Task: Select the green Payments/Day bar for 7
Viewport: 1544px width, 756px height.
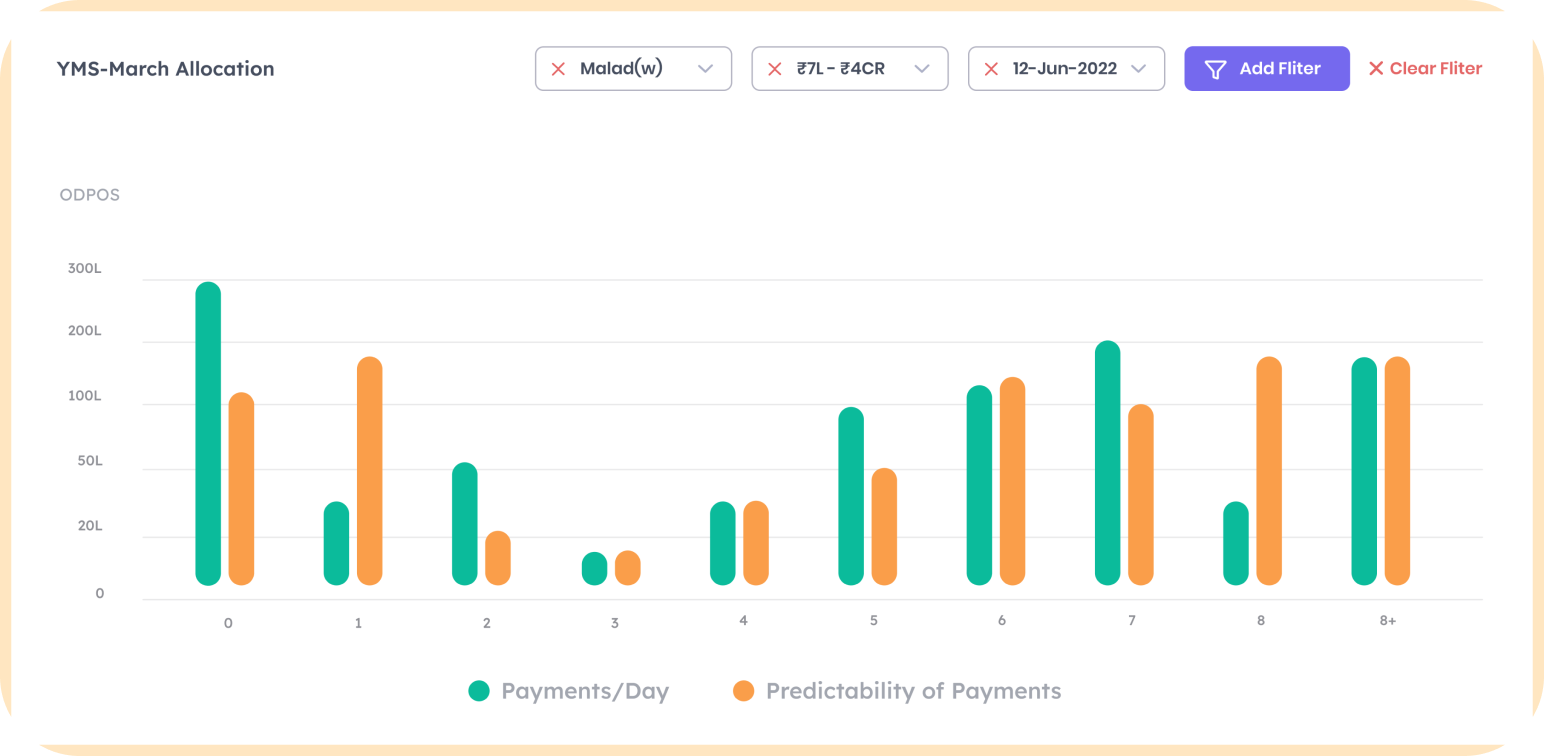Action: click(1108, 463)
